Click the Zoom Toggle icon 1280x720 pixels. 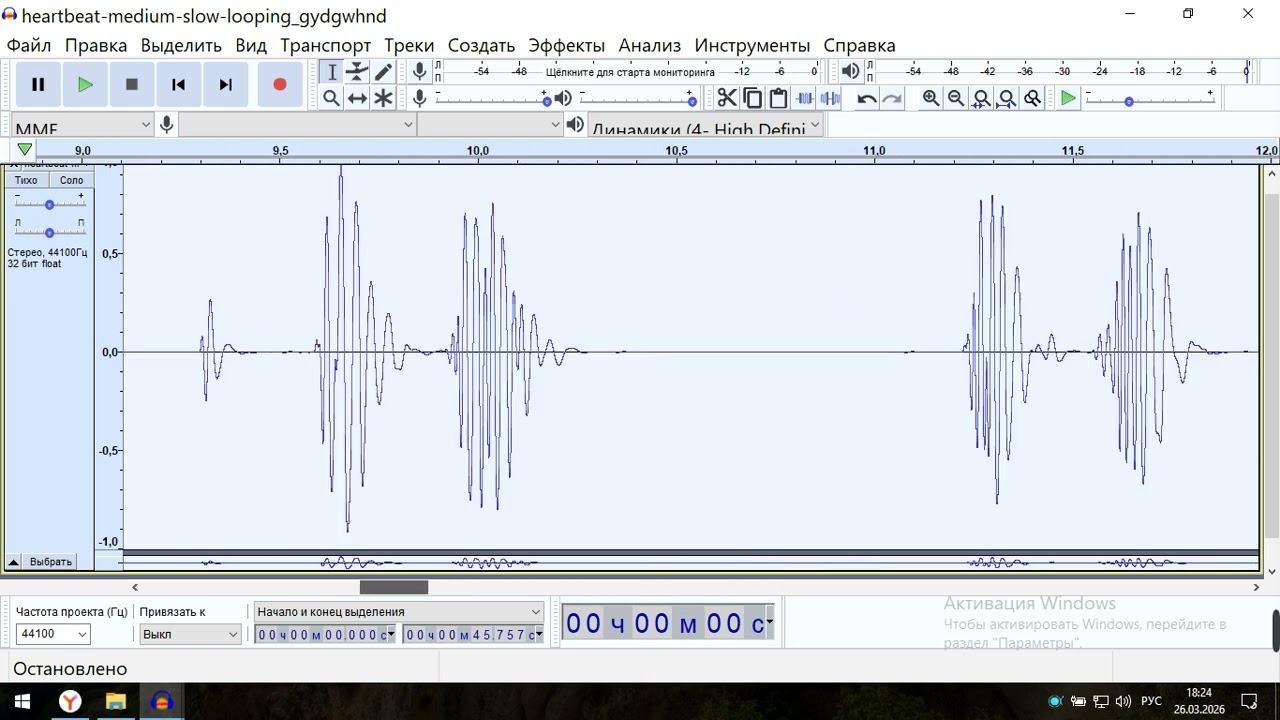point(1033,98)
